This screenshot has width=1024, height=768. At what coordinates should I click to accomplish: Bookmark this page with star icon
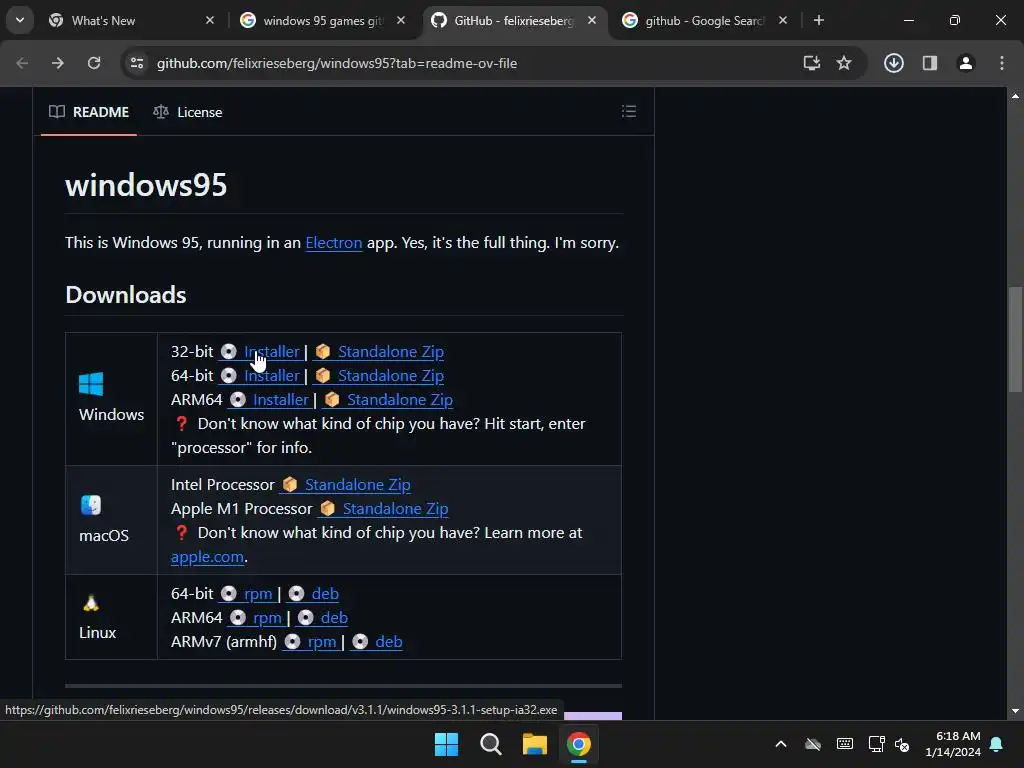click(x=844, y=63)
